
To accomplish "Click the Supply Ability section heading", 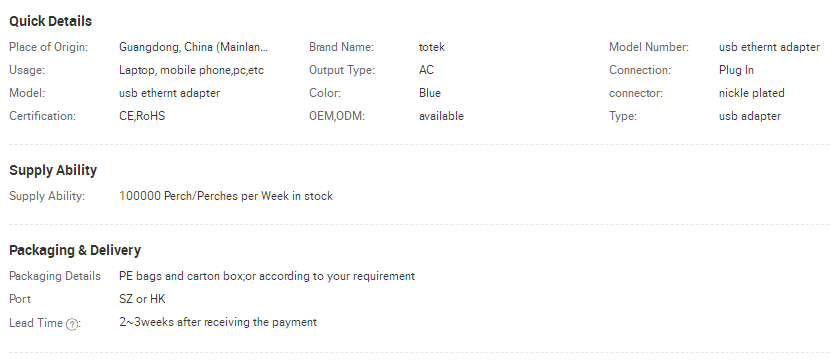I will pyautogui.click(x=53, y=170).
